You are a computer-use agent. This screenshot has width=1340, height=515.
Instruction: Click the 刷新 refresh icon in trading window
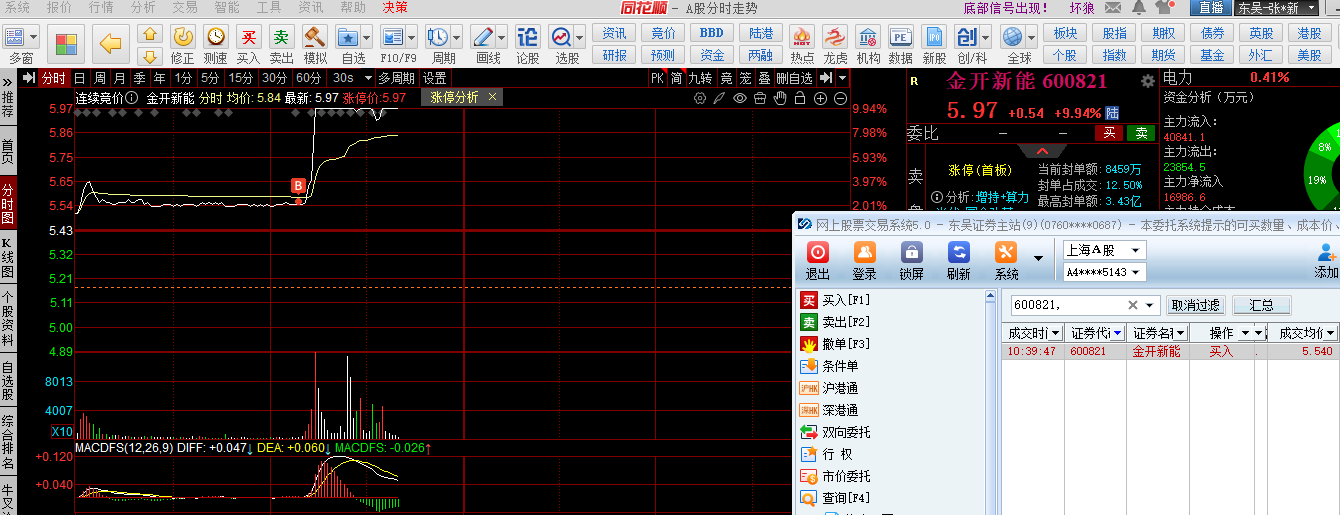point(959,252)
